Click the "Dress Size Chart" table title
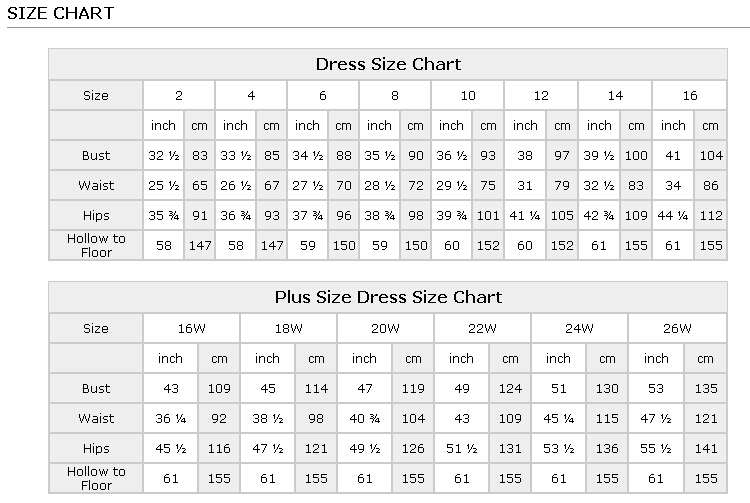 [388, 65]
